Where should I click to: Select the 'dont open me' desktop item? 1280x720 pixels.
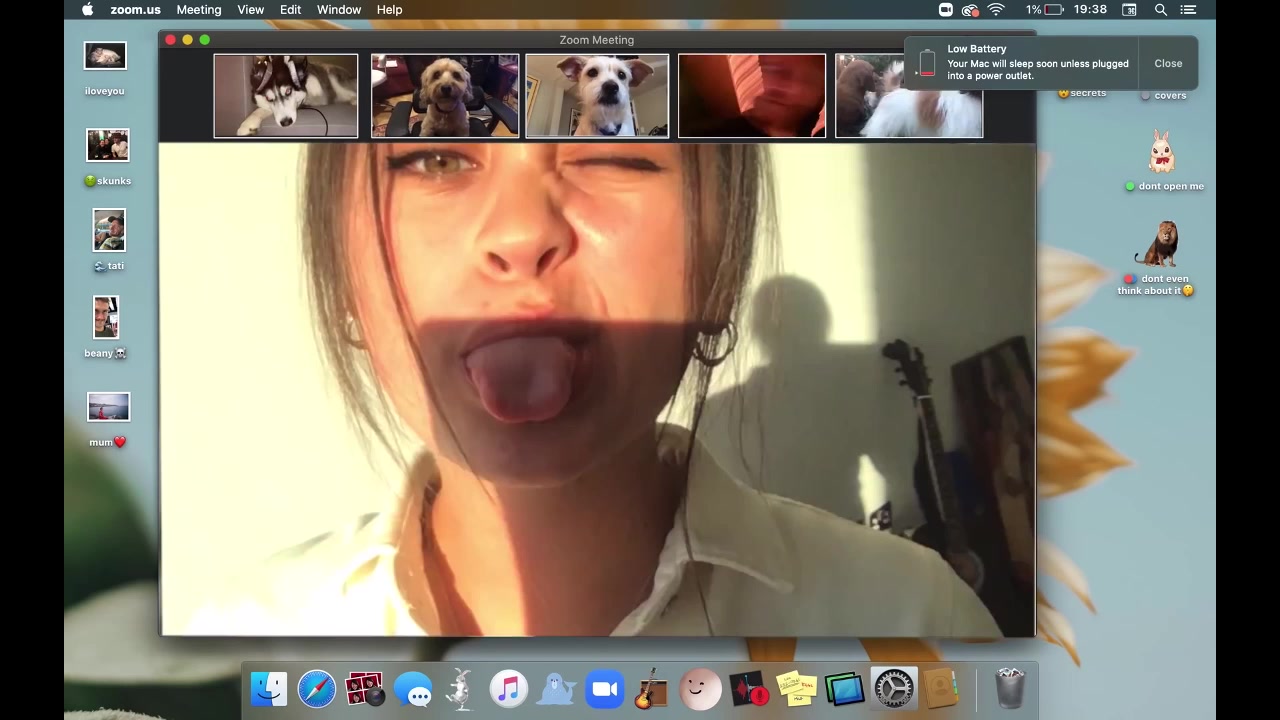1164,160
